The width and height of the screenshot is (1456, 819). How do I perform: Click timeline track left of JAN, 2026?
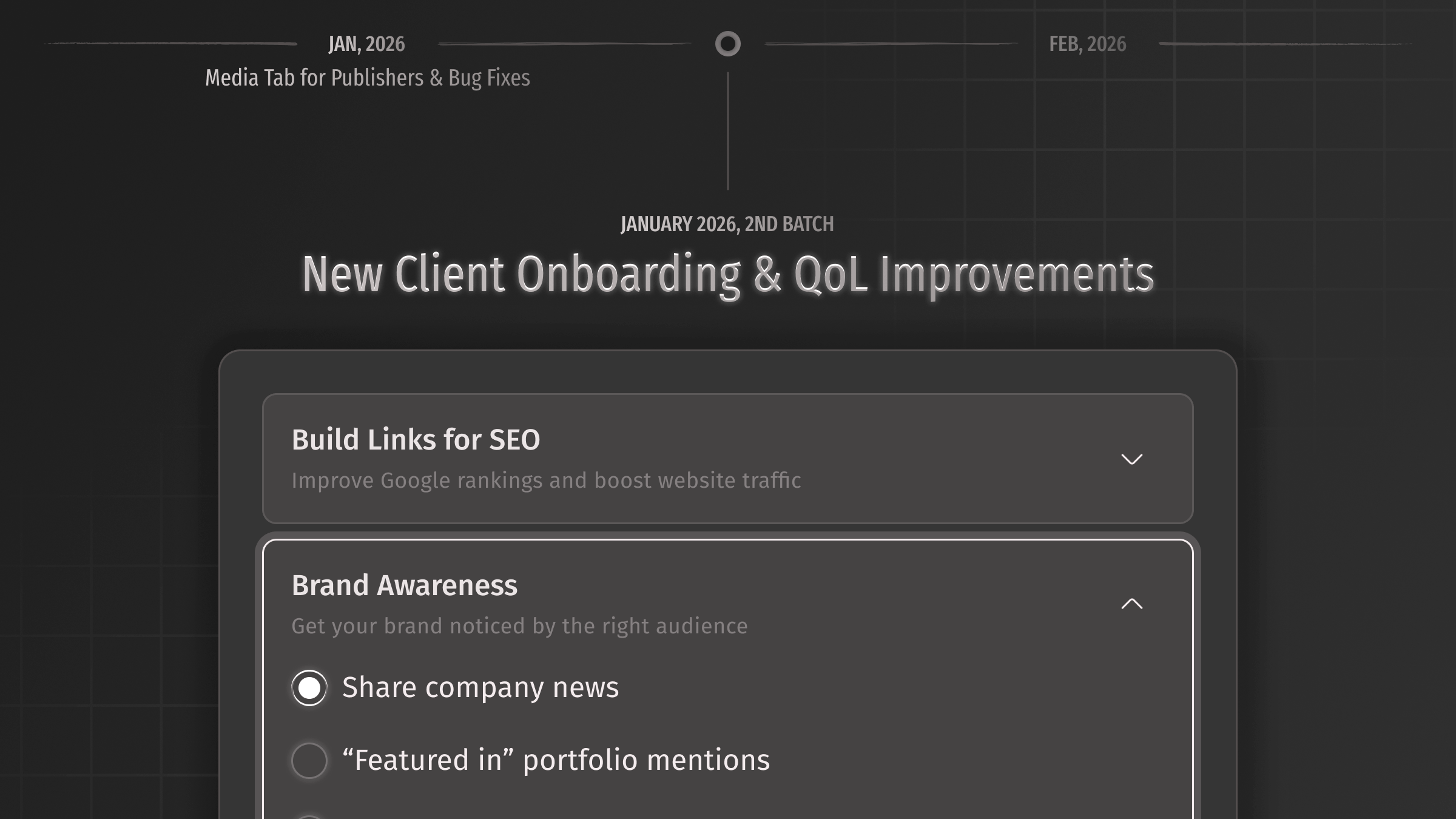pos(170,44)
